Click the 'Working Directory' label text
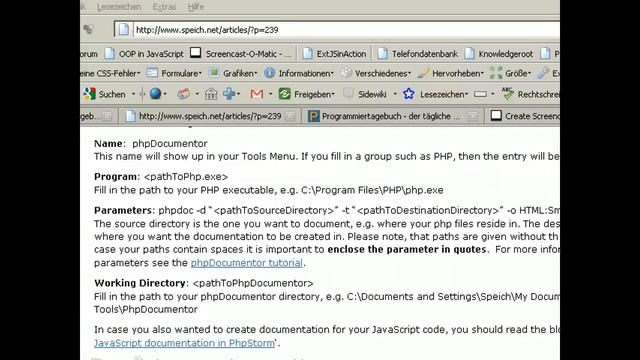Image resolution: width=640 pixels, height=360 pixels. [140, 283]
